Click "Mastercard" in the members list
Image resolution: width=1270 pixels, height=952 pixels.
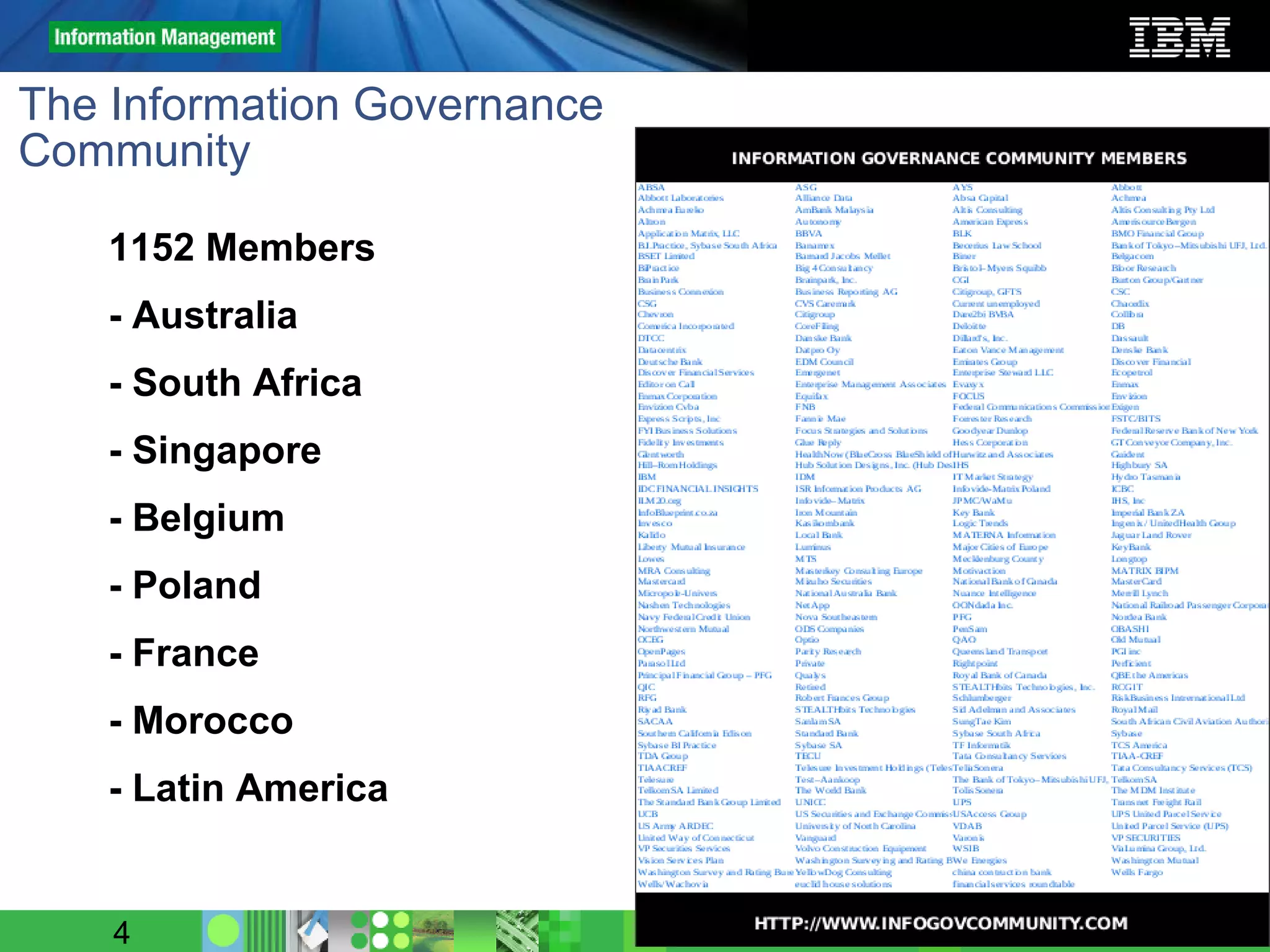coord(662,582)
